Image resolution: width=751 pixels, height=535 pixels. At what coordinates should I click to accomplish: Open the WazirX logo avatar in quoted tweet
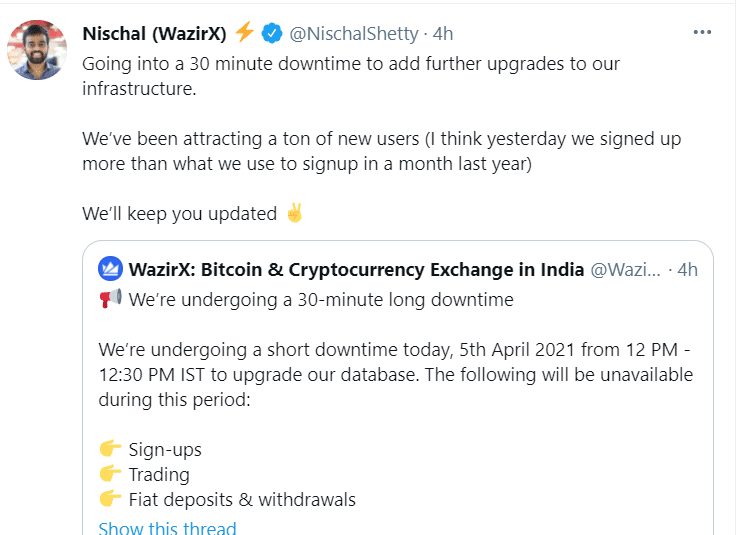[x=111, y=269]
